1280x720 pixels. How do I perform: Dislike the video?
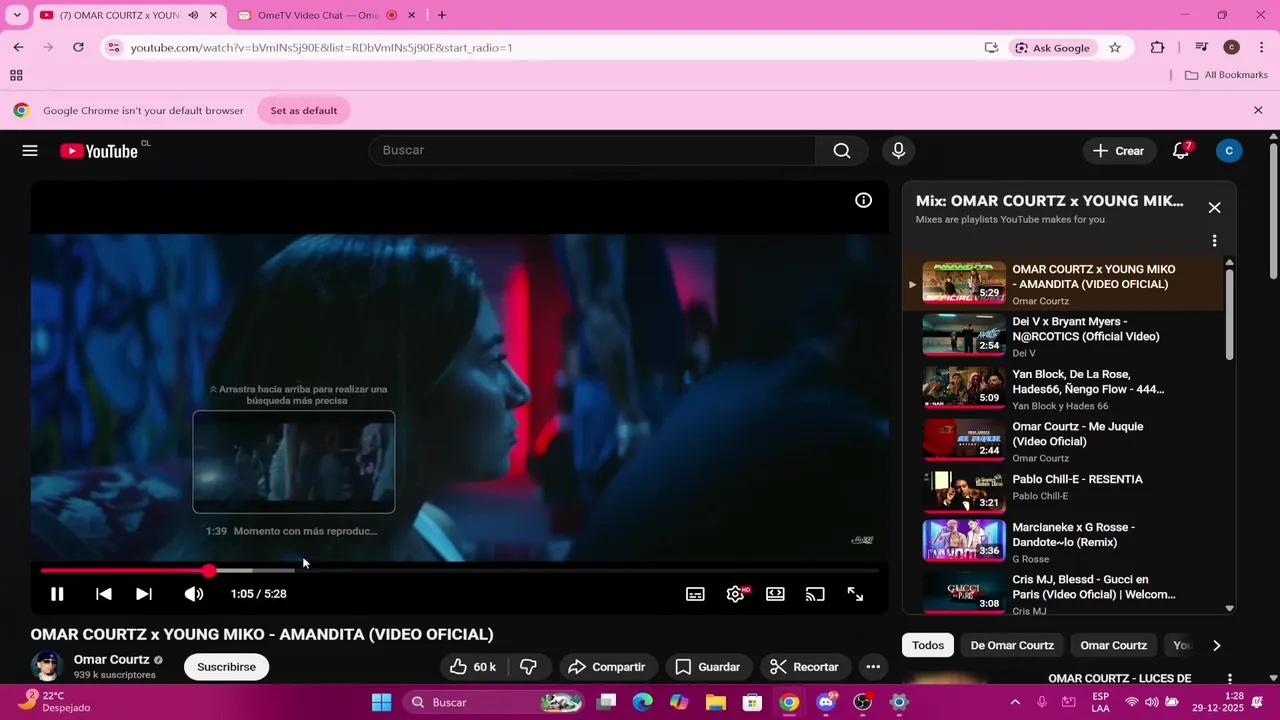[x=528, y=667]
